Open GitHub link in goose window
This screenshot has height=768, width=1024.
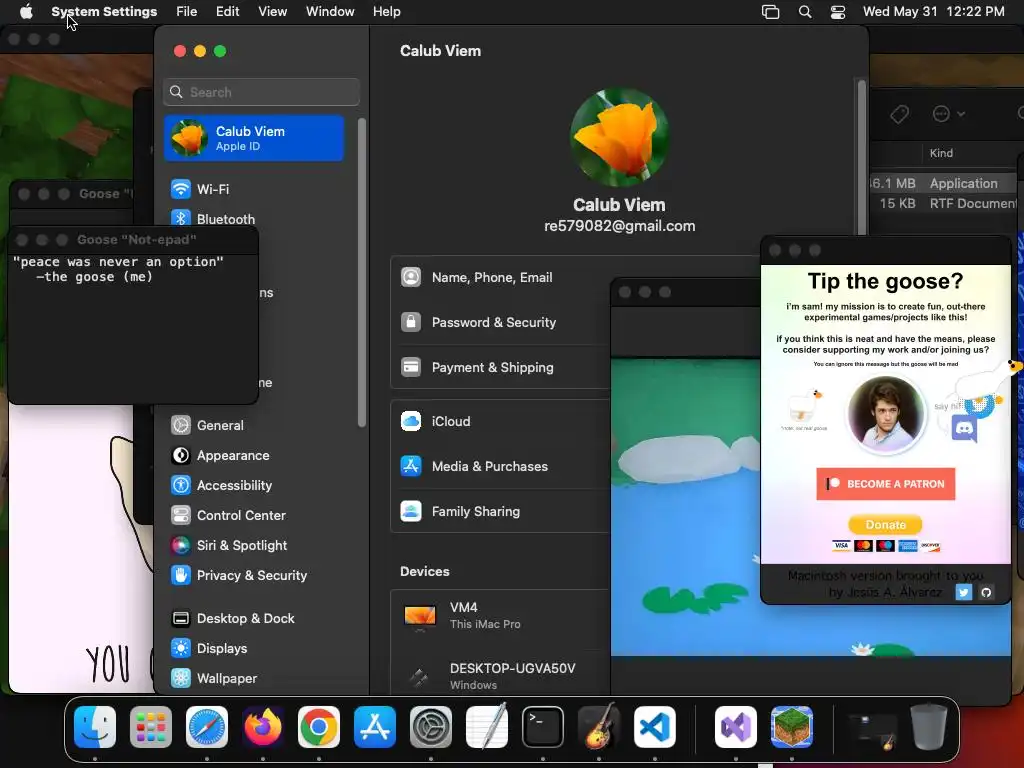coord(986,592)
